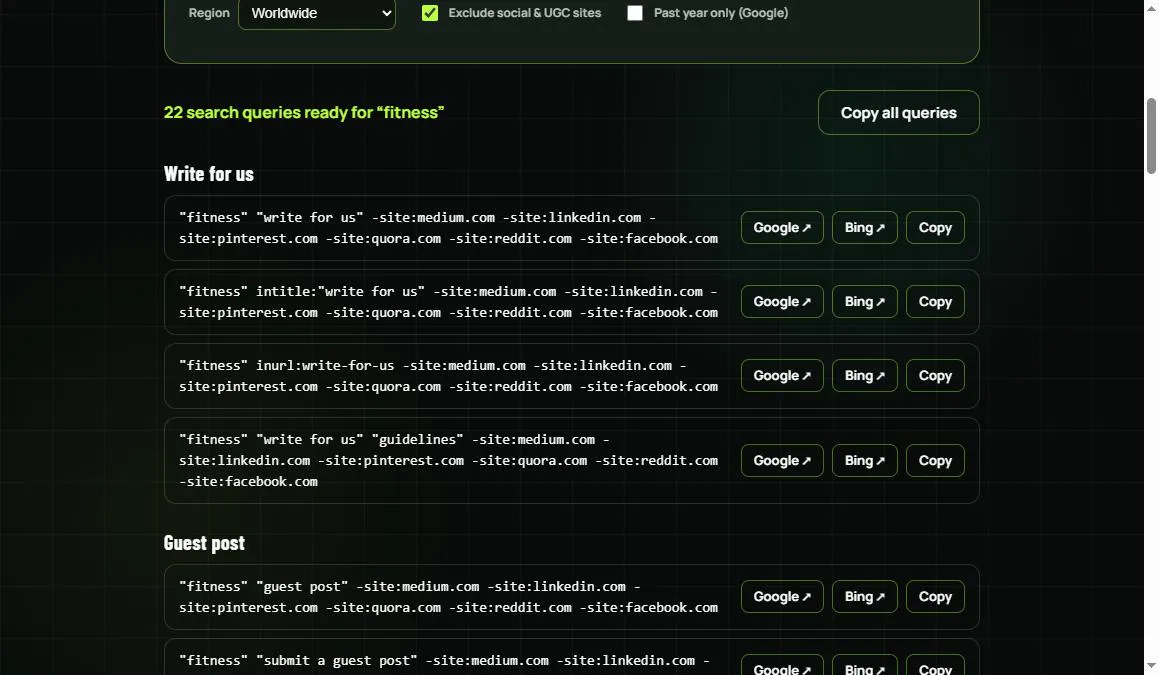Uncheck Exclude social & UGC sites

(429, 13)
